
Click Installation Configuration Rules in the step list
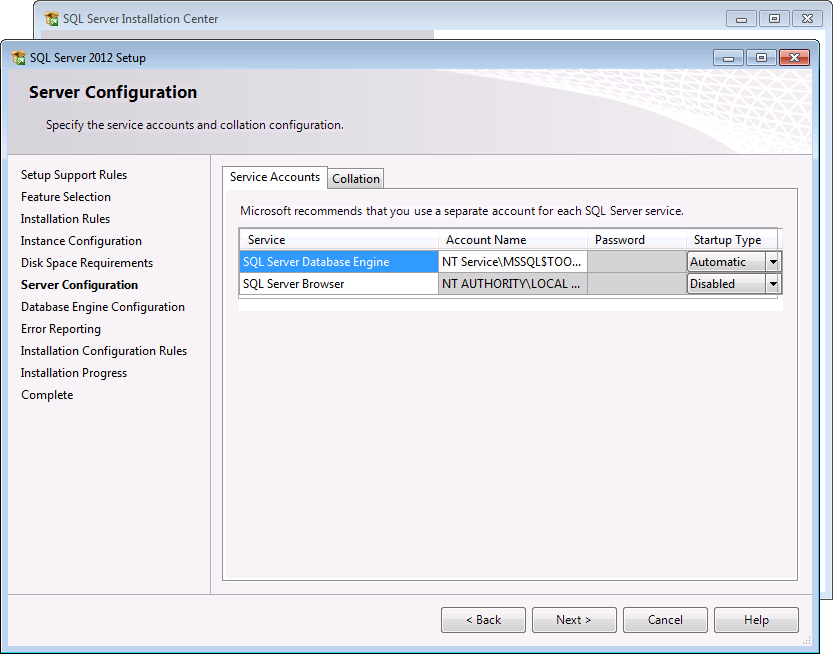click(x=104, y=351)
